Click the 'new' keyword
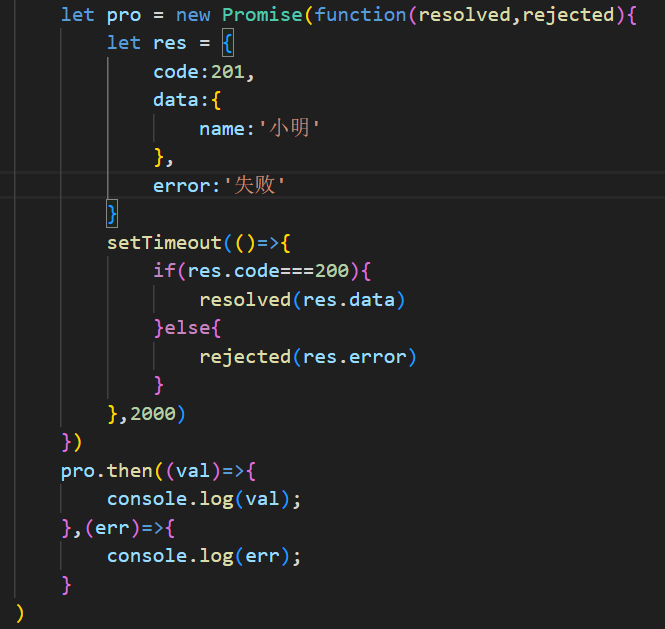The image size is (665, 629). (x=193, y=15)
